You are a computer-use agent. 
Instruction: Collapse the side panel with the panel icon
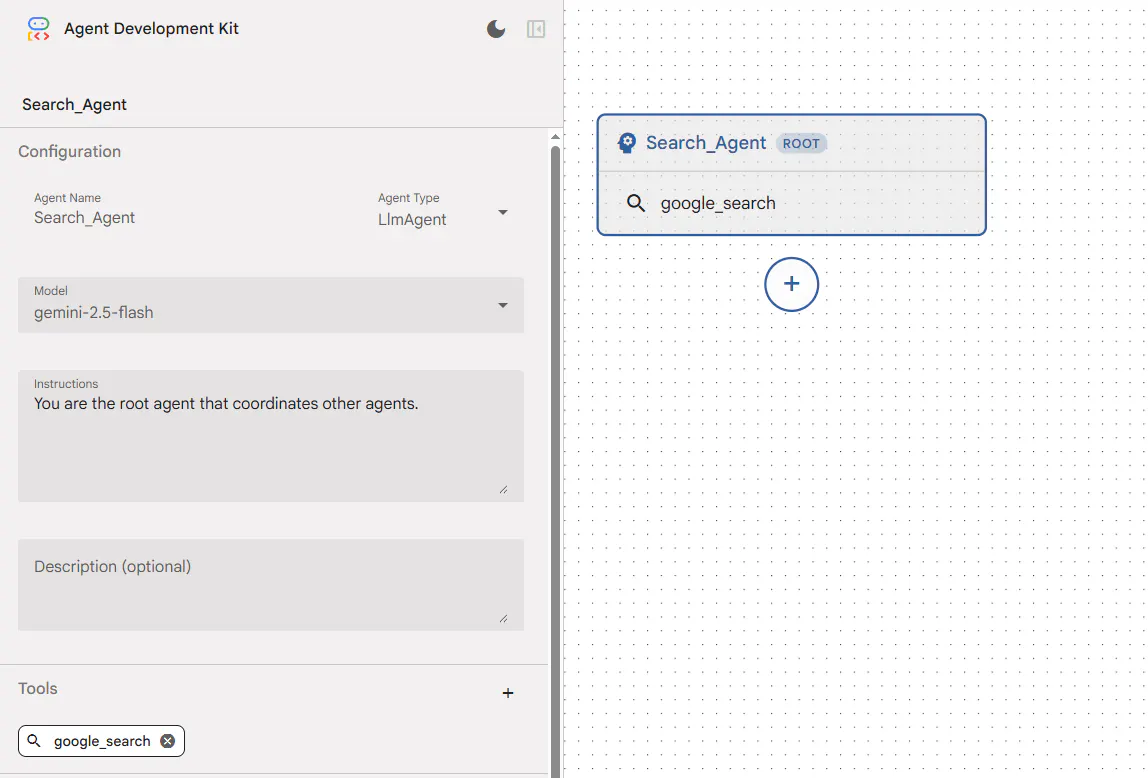[536, 29]
